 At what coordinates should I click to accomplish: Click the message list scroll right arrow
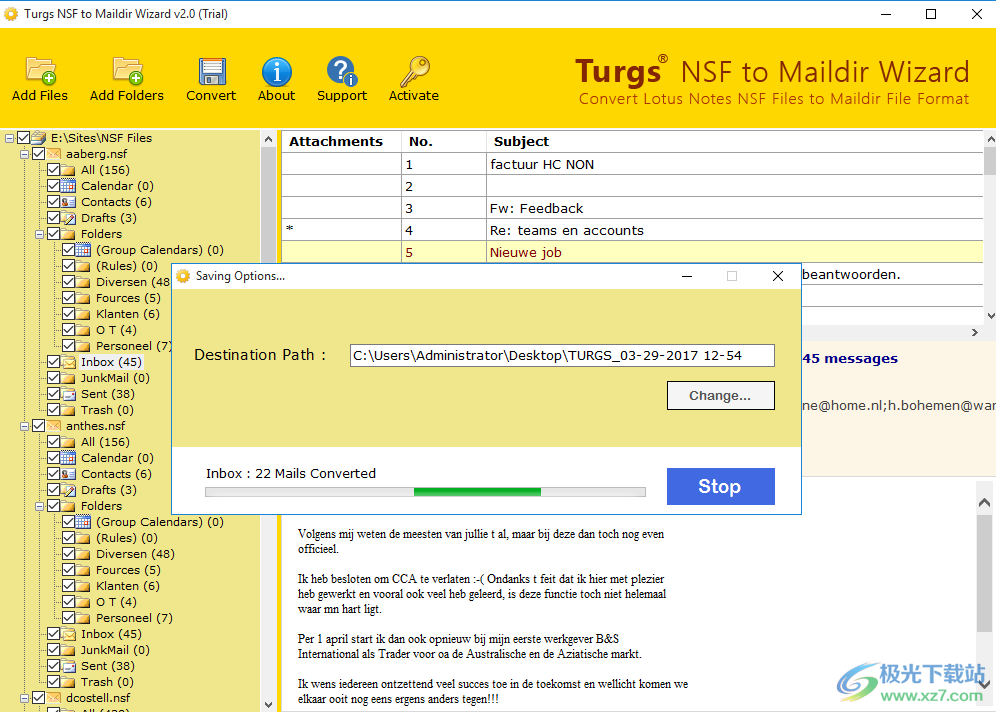coord(974,332)
